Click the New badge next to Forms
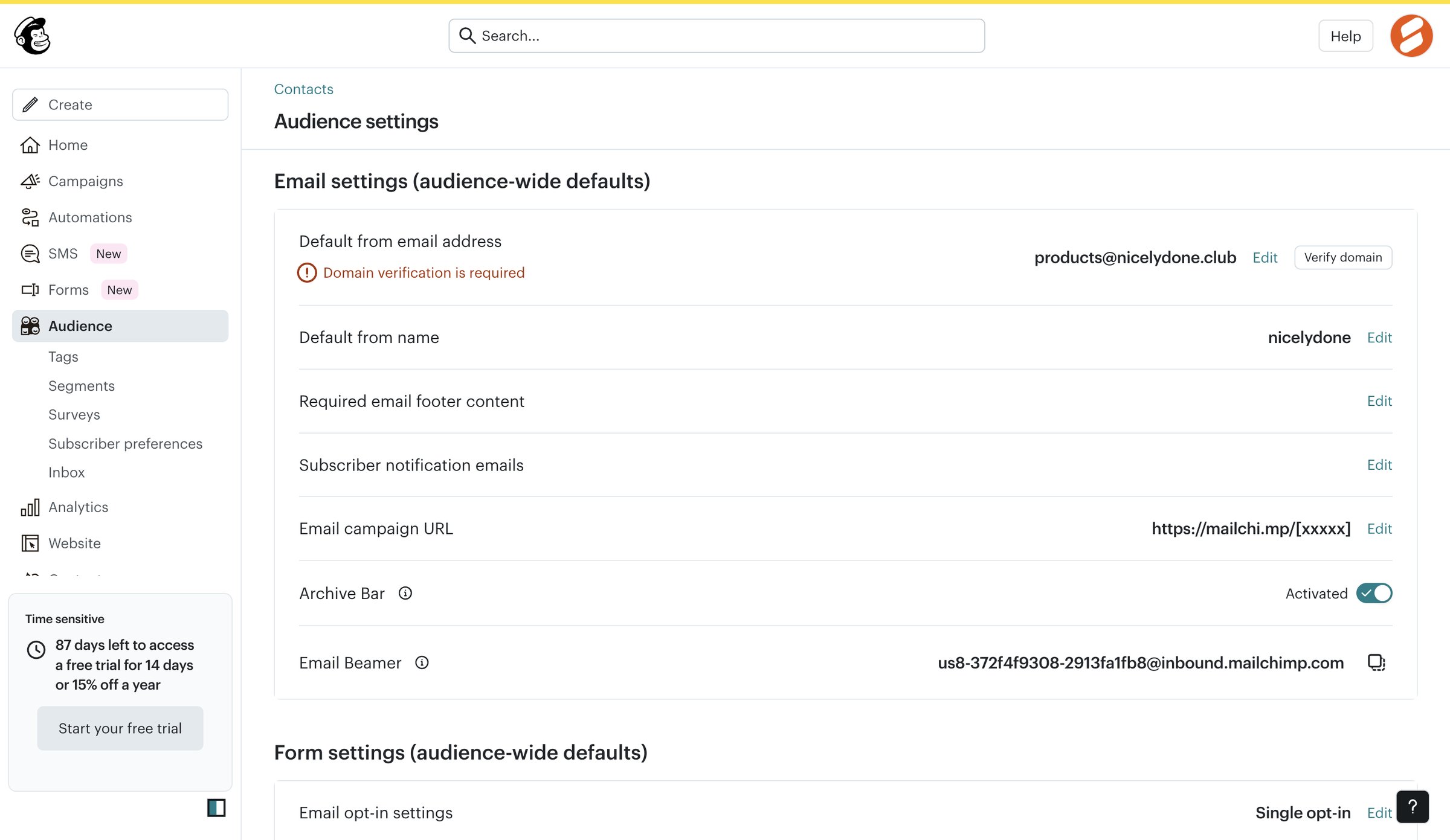 click(x=119, y=290)
